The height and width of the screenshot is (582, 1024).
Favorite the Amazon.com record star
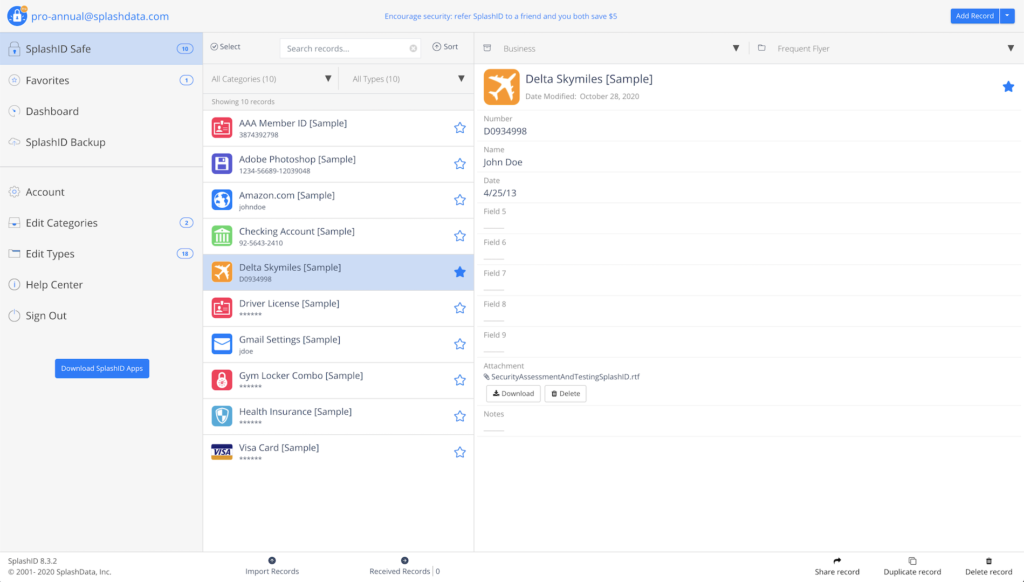(460, 200)
